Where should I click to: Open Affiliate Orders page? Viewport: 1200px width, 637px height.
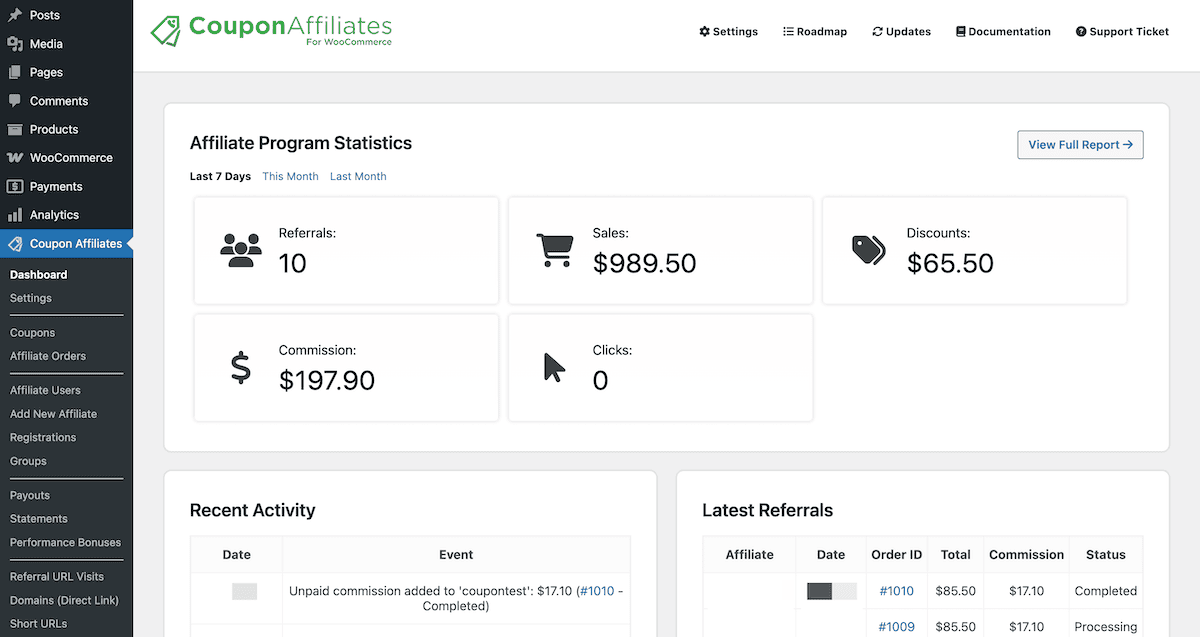48,356
